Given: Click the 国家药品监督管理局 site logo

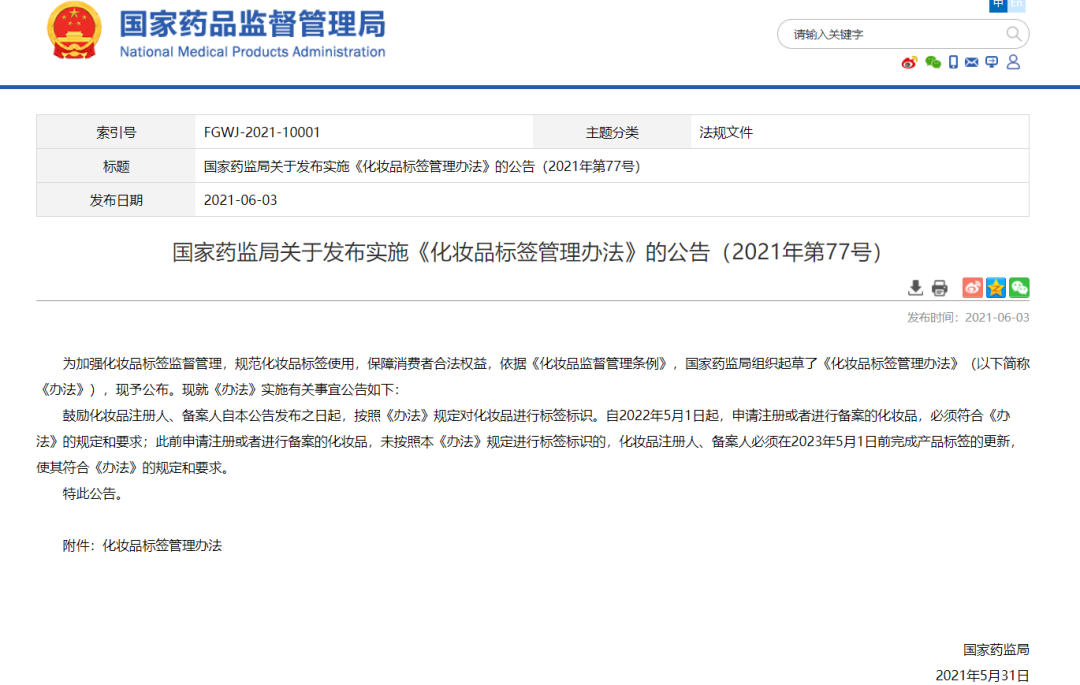Looking at the screenshot, I should click(252, 33).
